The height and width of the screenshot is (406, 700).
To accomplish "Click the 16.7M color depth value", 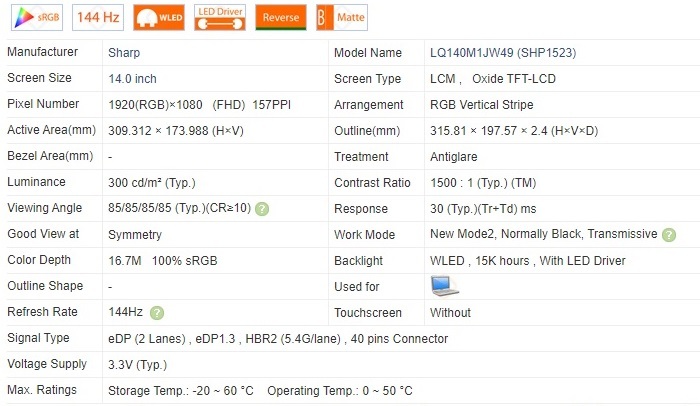I will pyautogui.click(x=125, y=261).
